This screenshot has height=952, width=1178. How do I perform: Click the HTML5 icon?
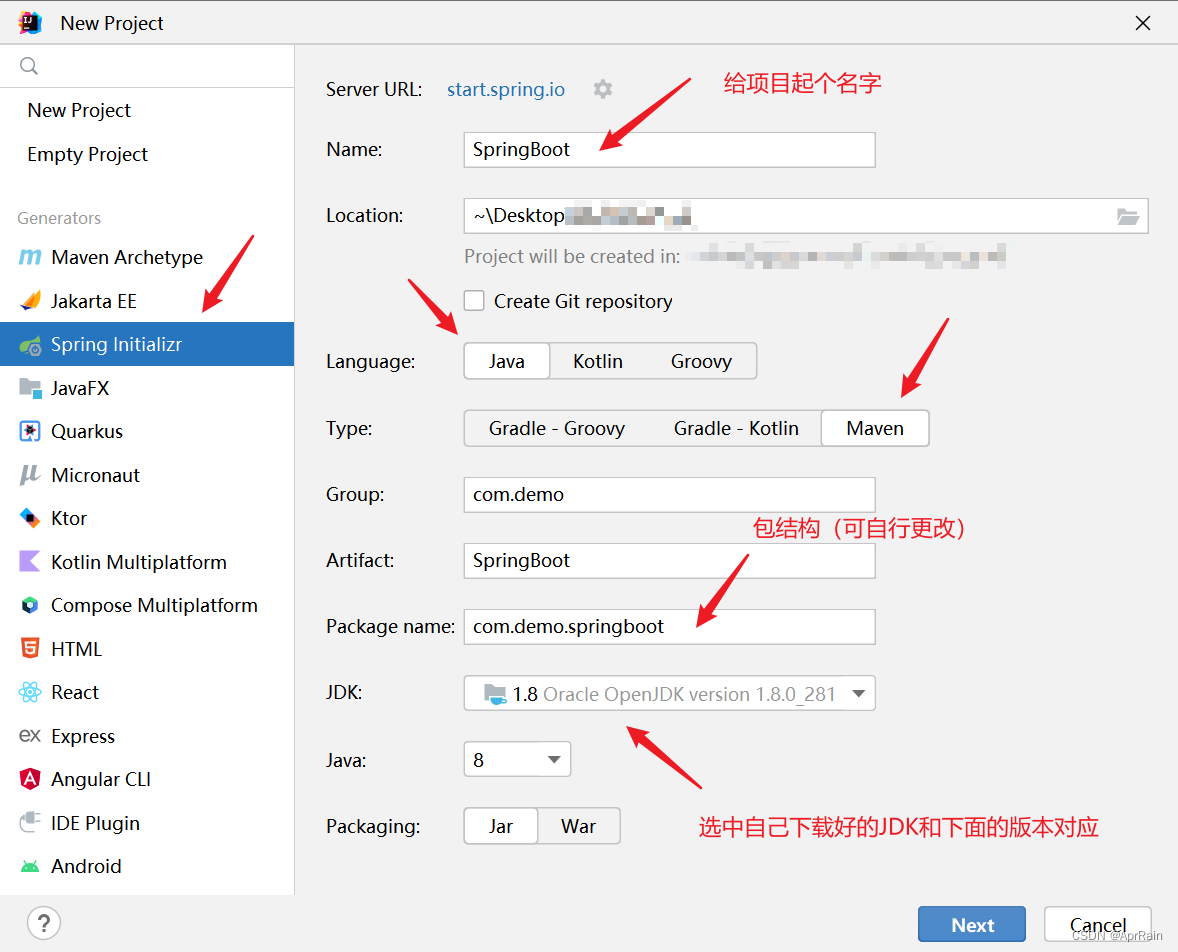pyautogui.click(x=30, y=648)
